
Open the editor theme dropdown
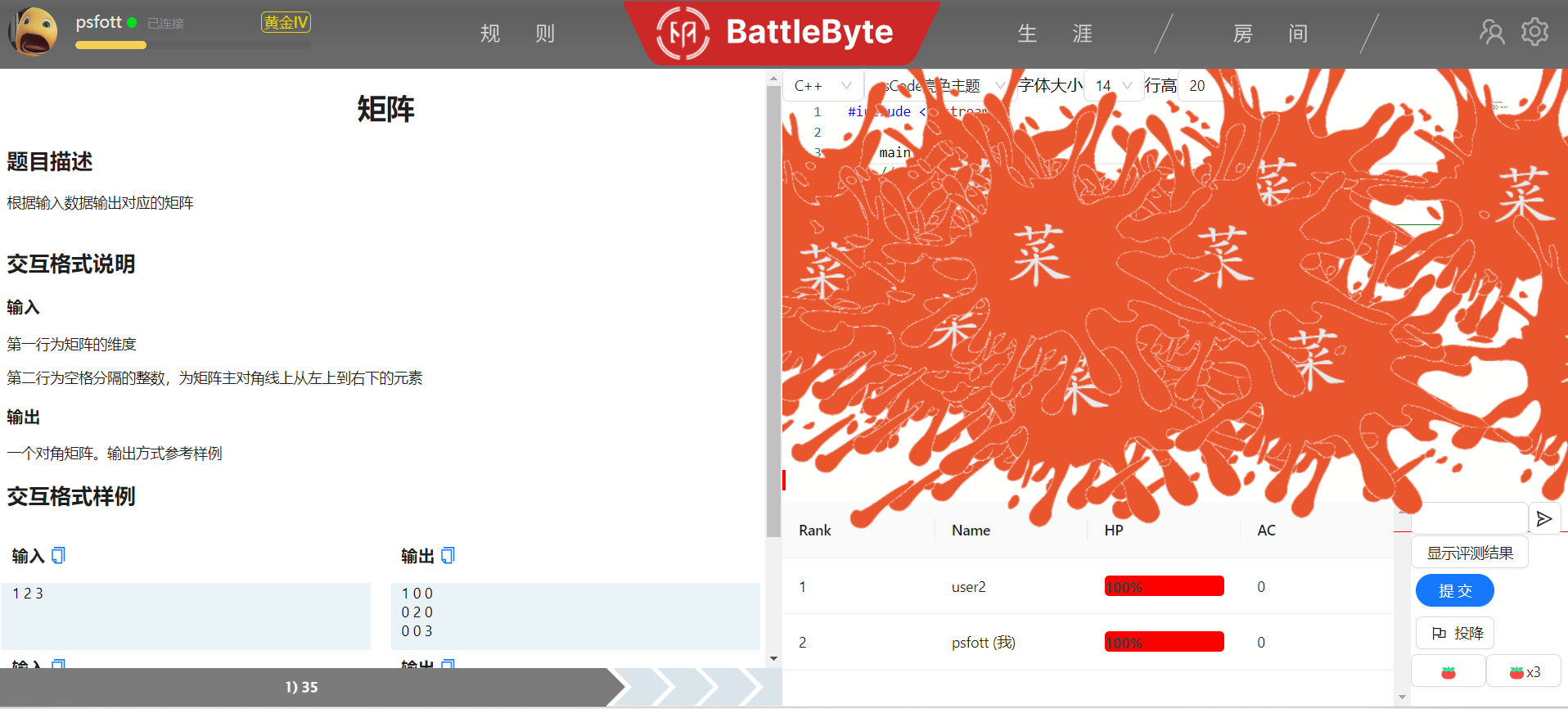(x=941, y=85)
